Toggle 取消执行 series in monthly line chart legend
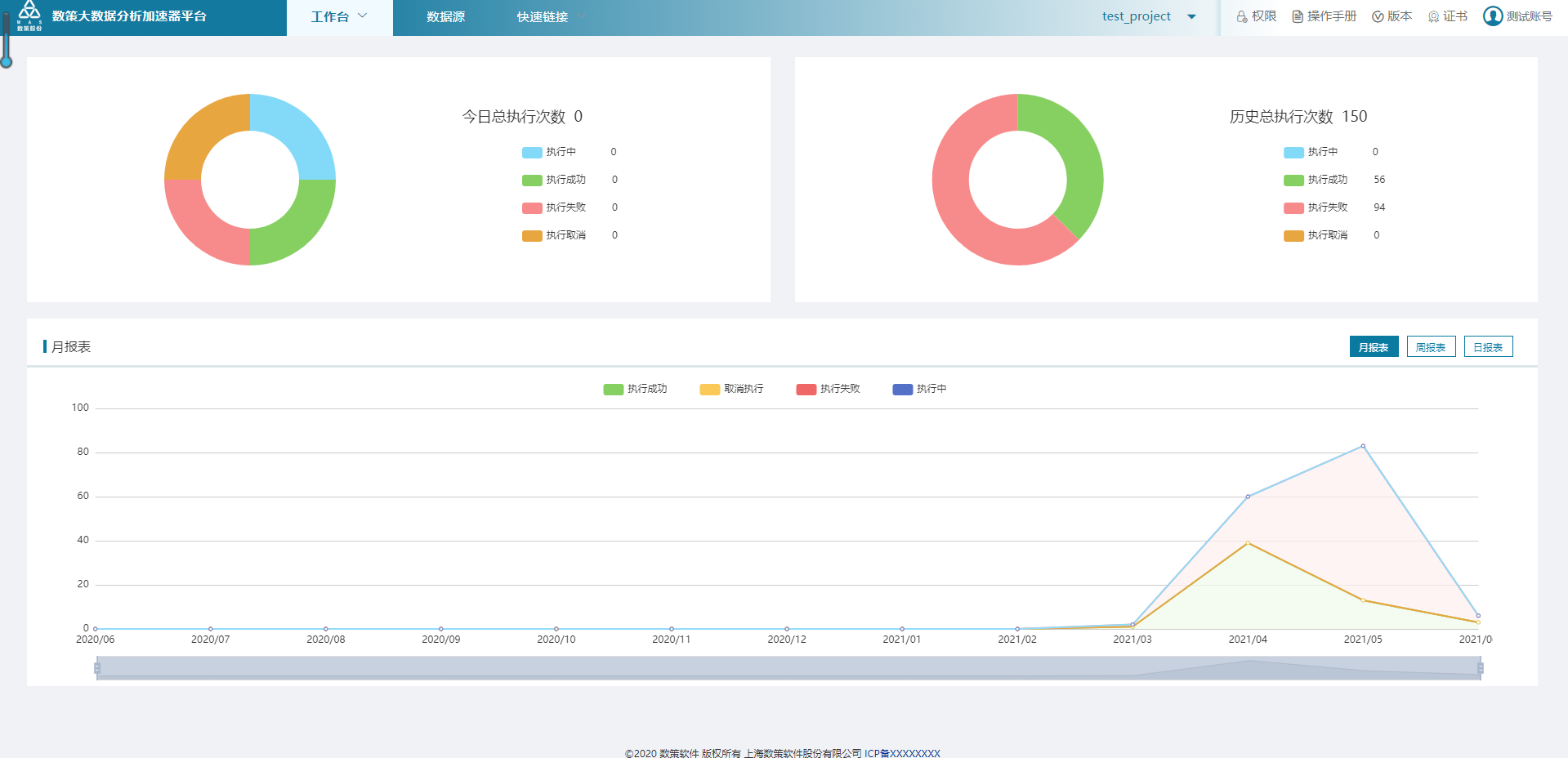The height and width of the screenshot is (758, 1568). point(731,389)
